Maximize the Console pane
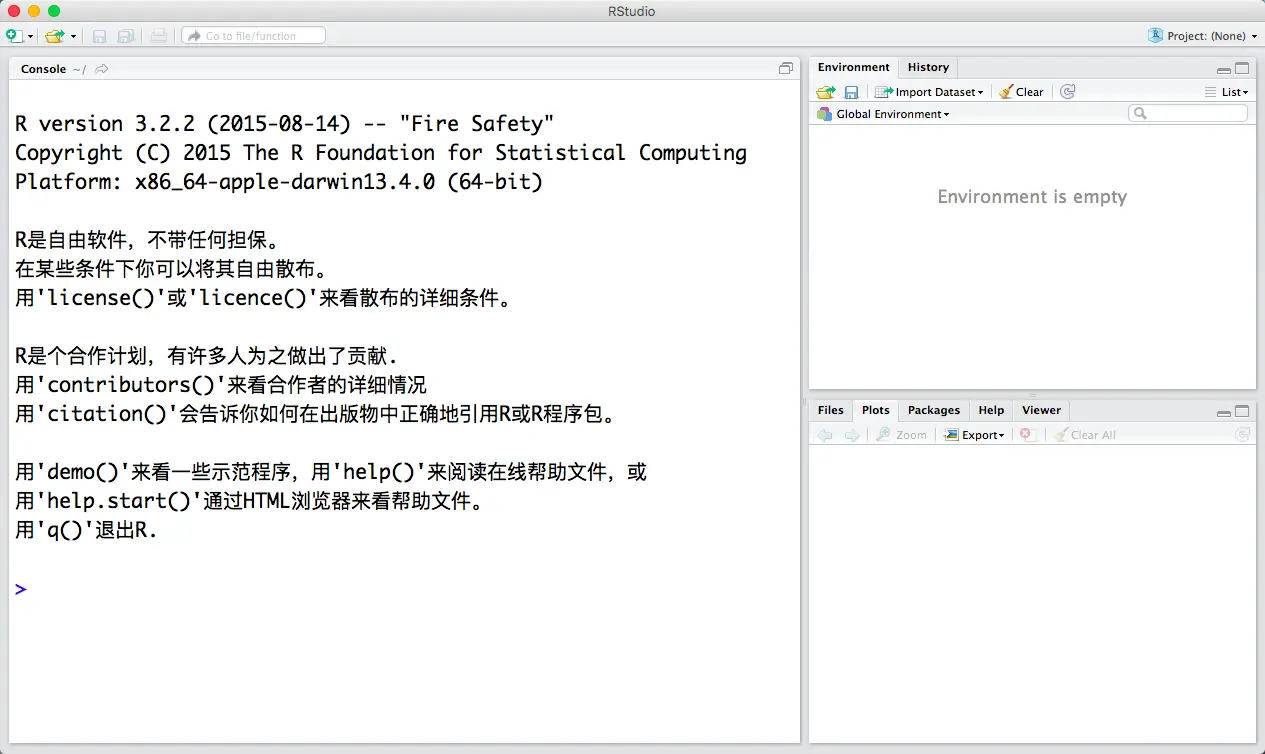 [x=786, y=69]
